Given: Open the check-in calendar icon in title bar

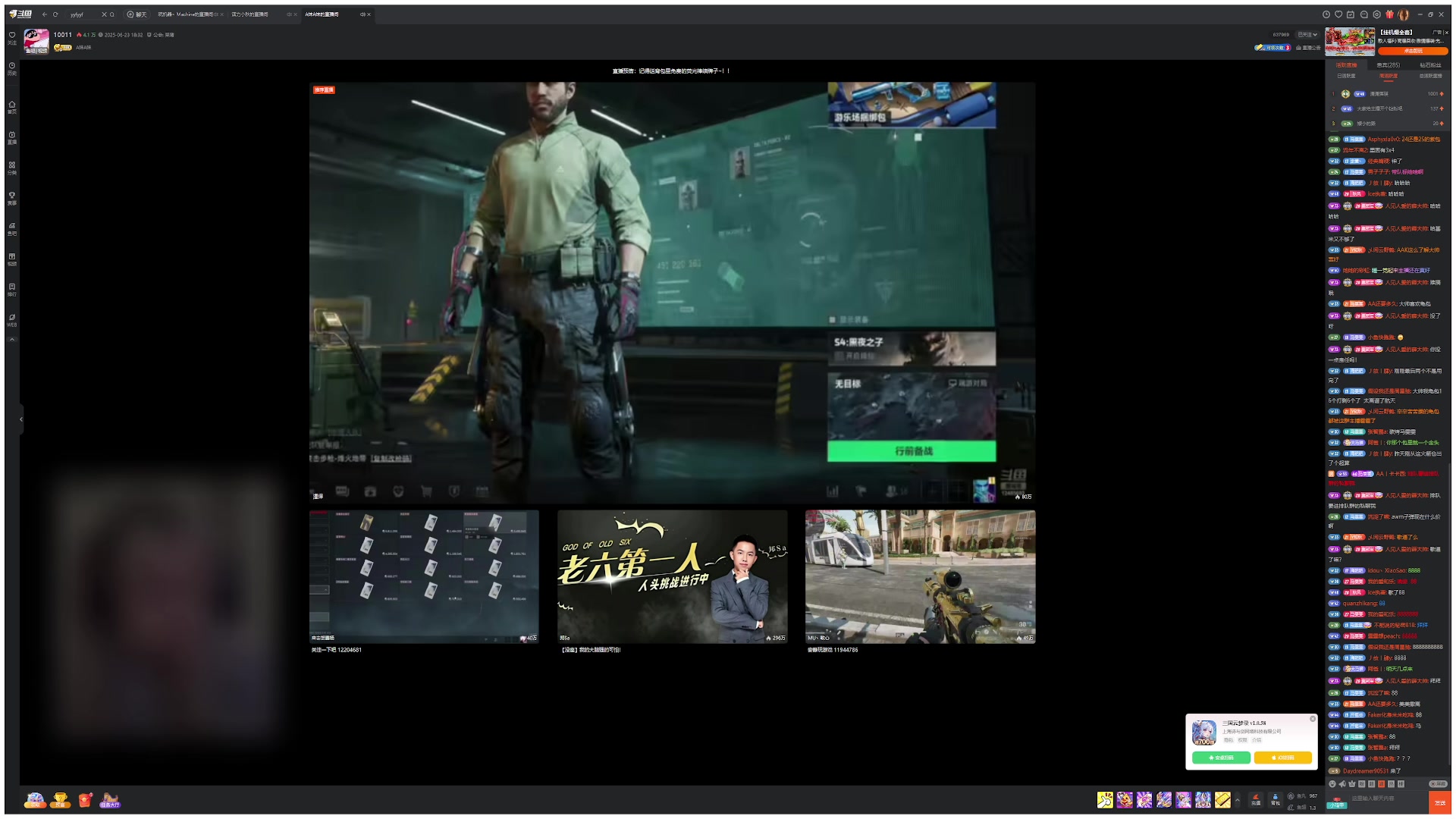Looking at the screenshot, I should (x=1351, y=14).
